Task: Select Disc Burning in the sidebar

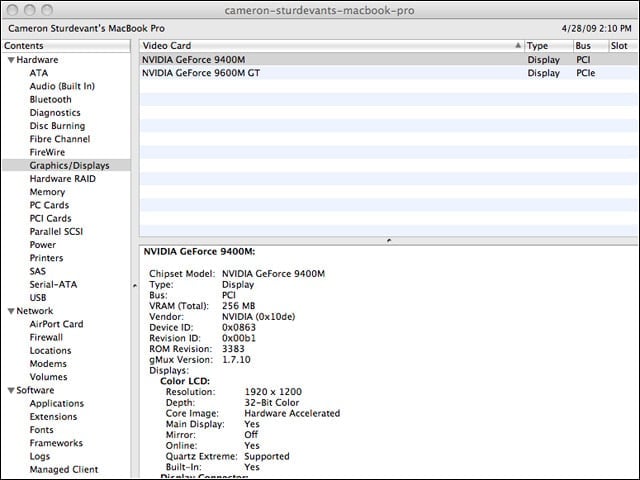Action: pos(57,126)
